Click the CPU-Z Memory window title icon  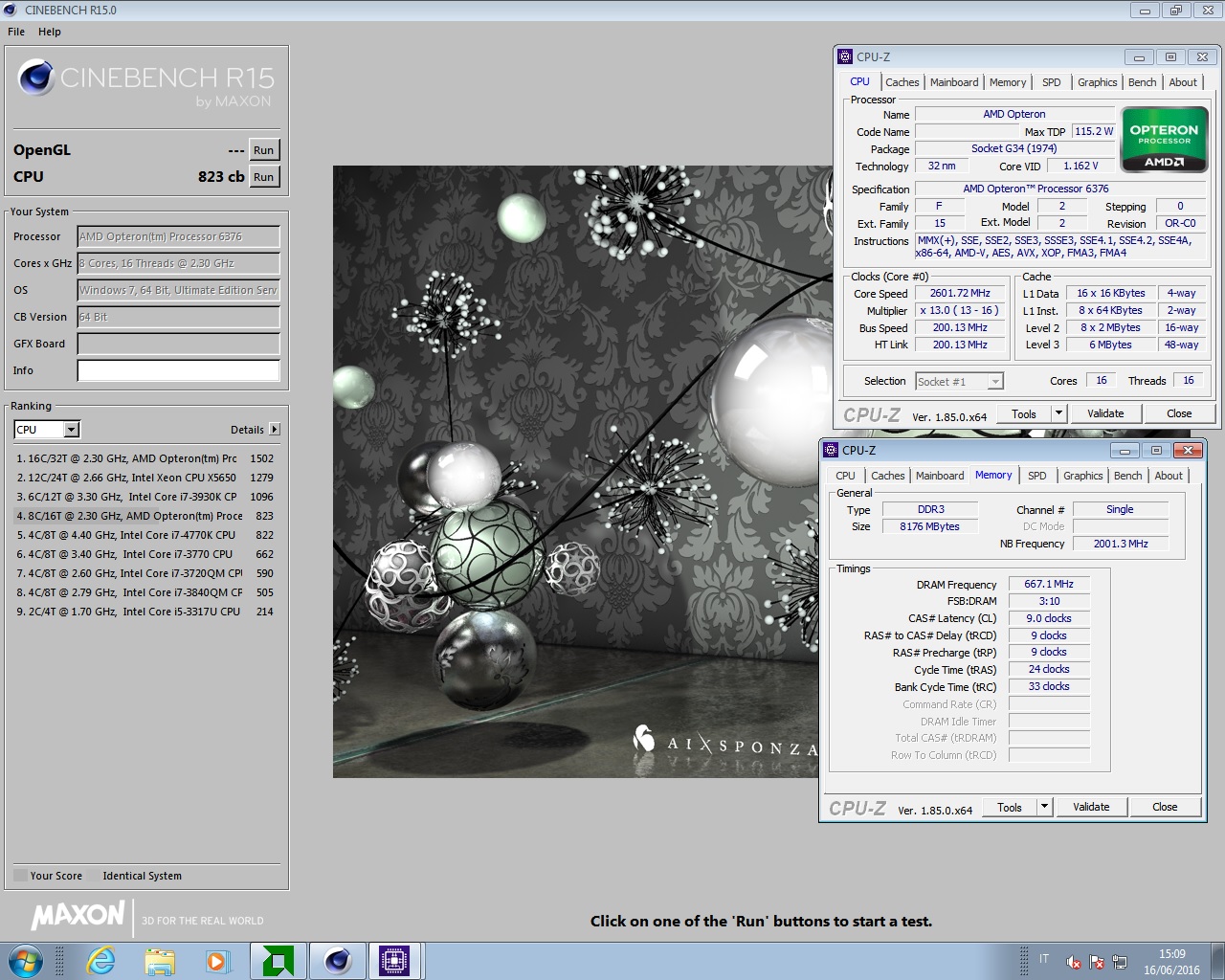(x=831, y=450)
